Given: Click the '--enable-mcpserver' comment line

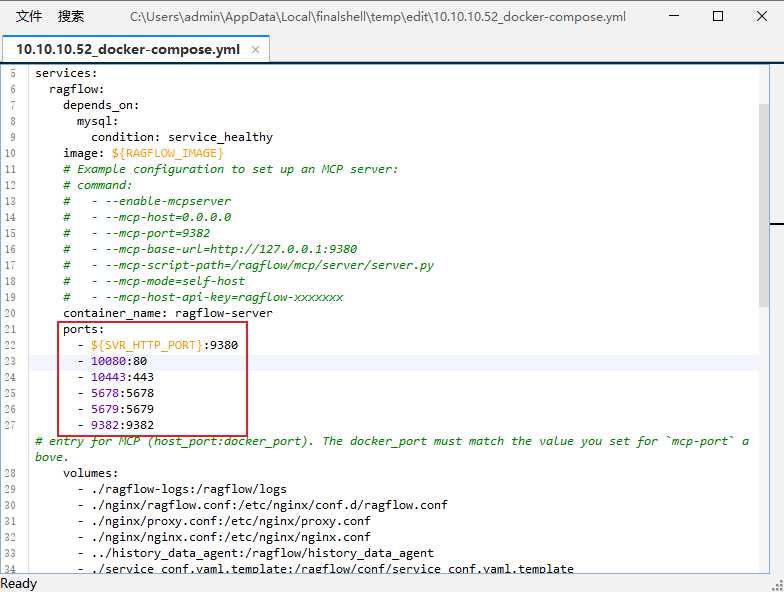Looking at the screenshot, I should [147, 201].
